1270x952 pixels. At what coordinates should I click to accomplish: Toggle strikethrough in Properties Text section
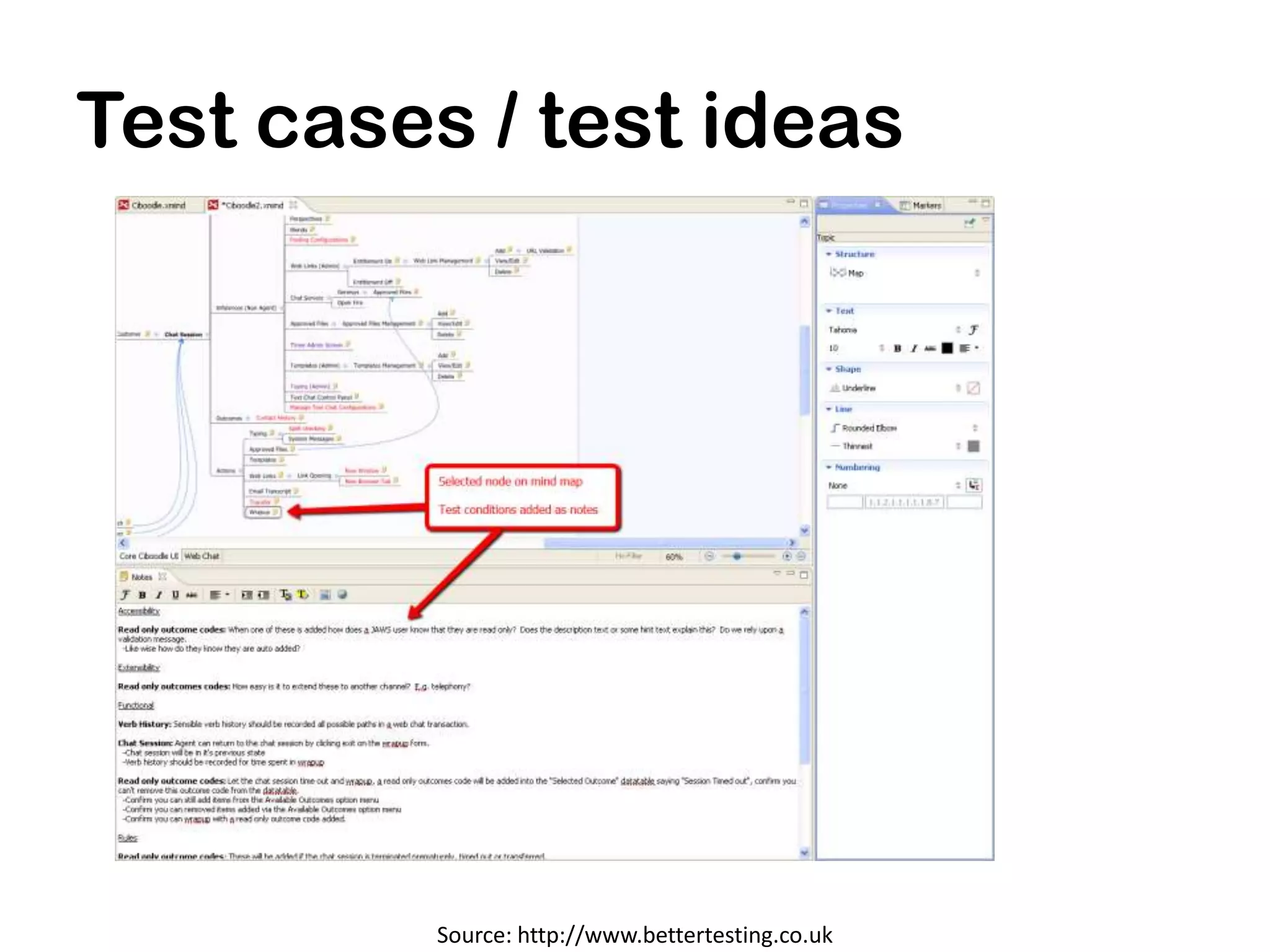[x=930, y=348]
